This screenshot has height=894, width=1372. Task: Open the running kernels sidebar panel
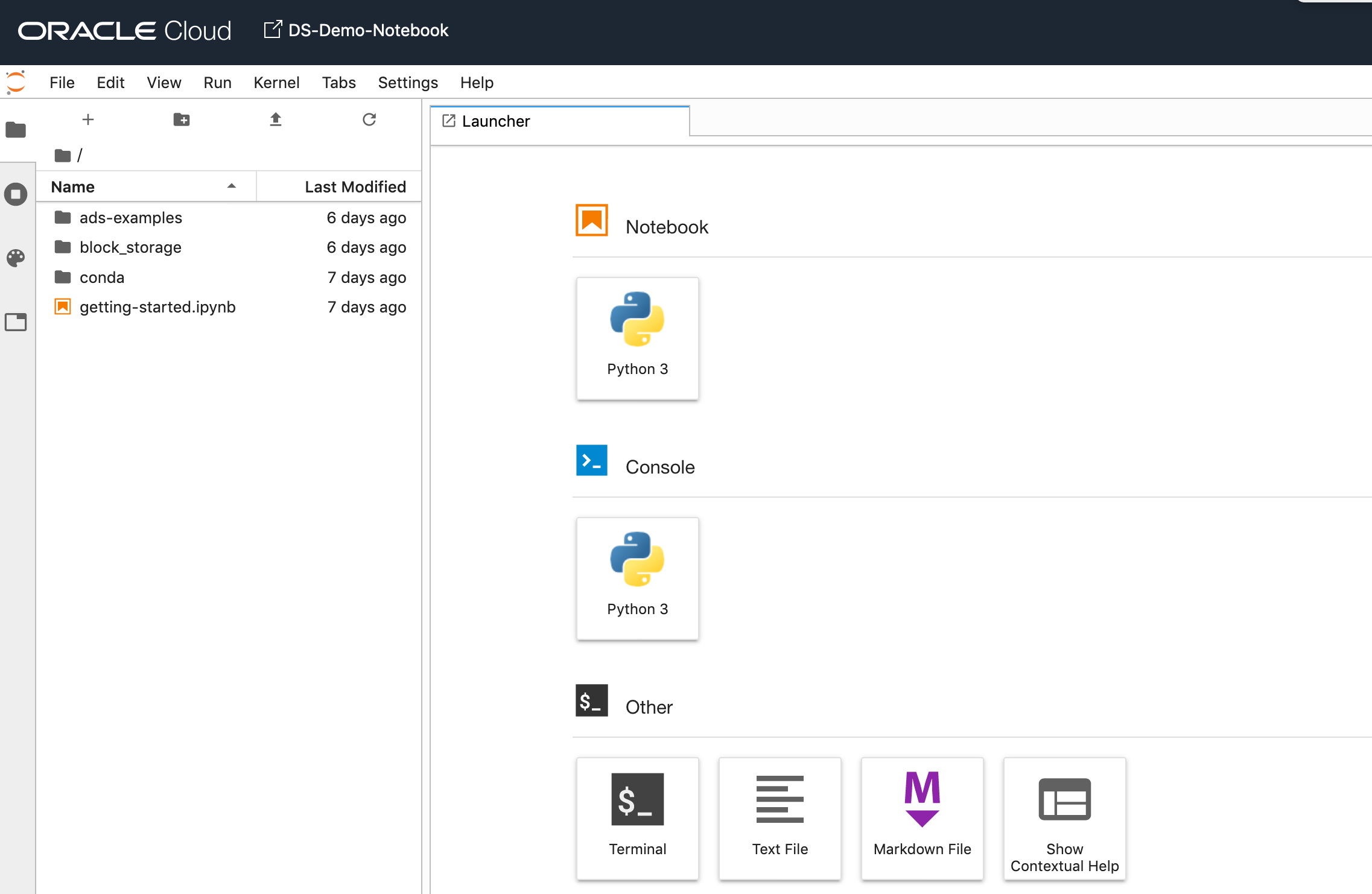point(16,194)
